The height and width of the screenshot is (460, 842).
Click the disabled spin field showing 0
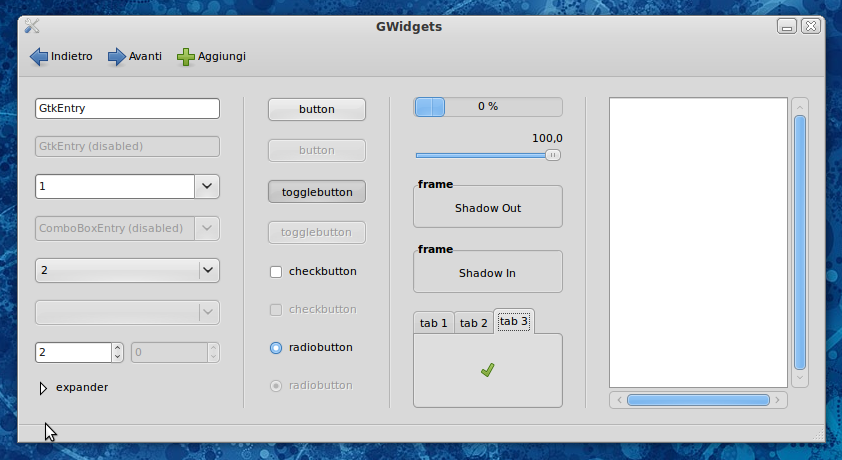coord(169,353)
